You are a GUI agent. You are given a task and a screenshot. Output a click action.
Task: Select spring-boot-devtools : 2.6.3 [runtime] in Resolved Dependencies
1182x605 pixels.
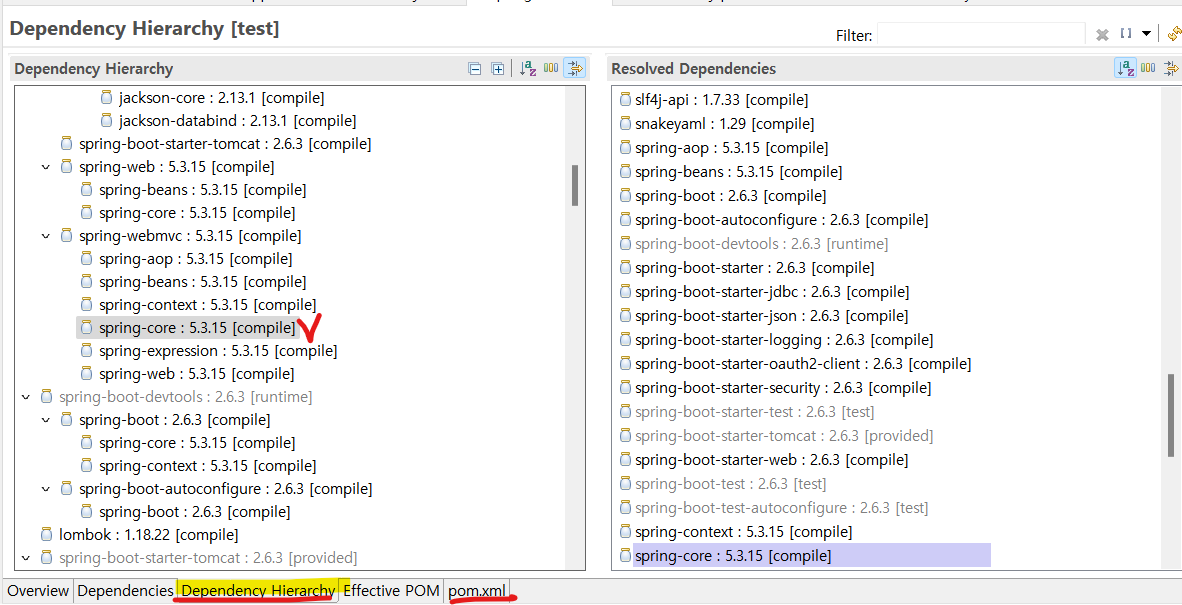761,244
